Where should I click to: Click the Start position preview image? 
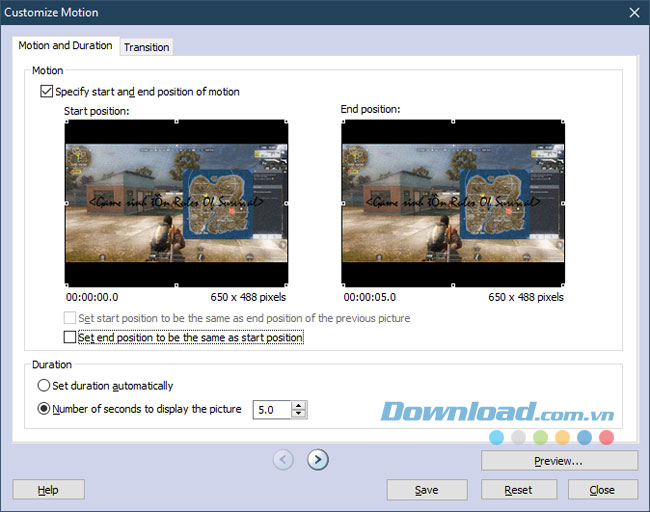point(176,203)
